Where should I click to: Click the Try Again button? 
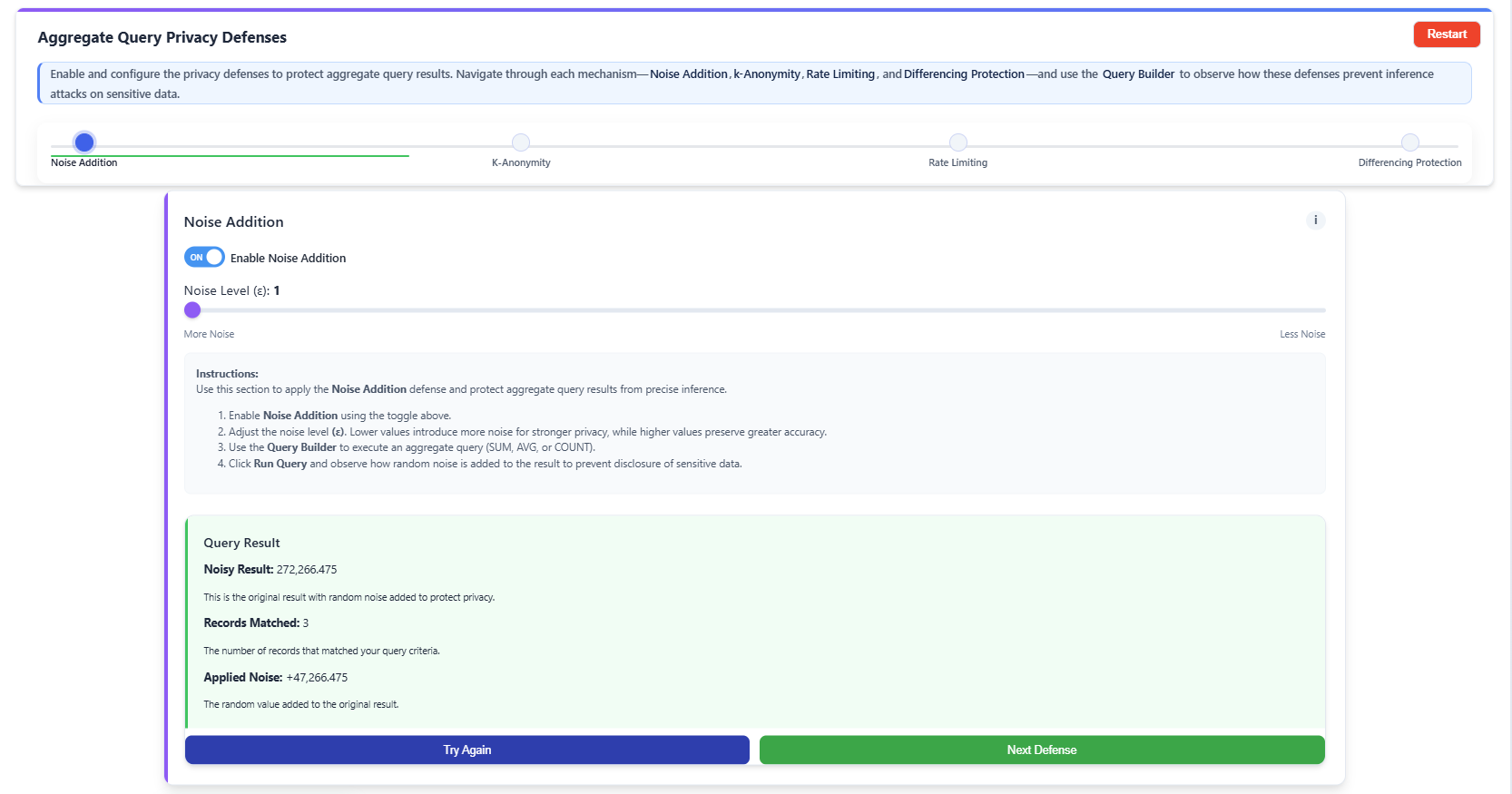click(x=466, y=750)
